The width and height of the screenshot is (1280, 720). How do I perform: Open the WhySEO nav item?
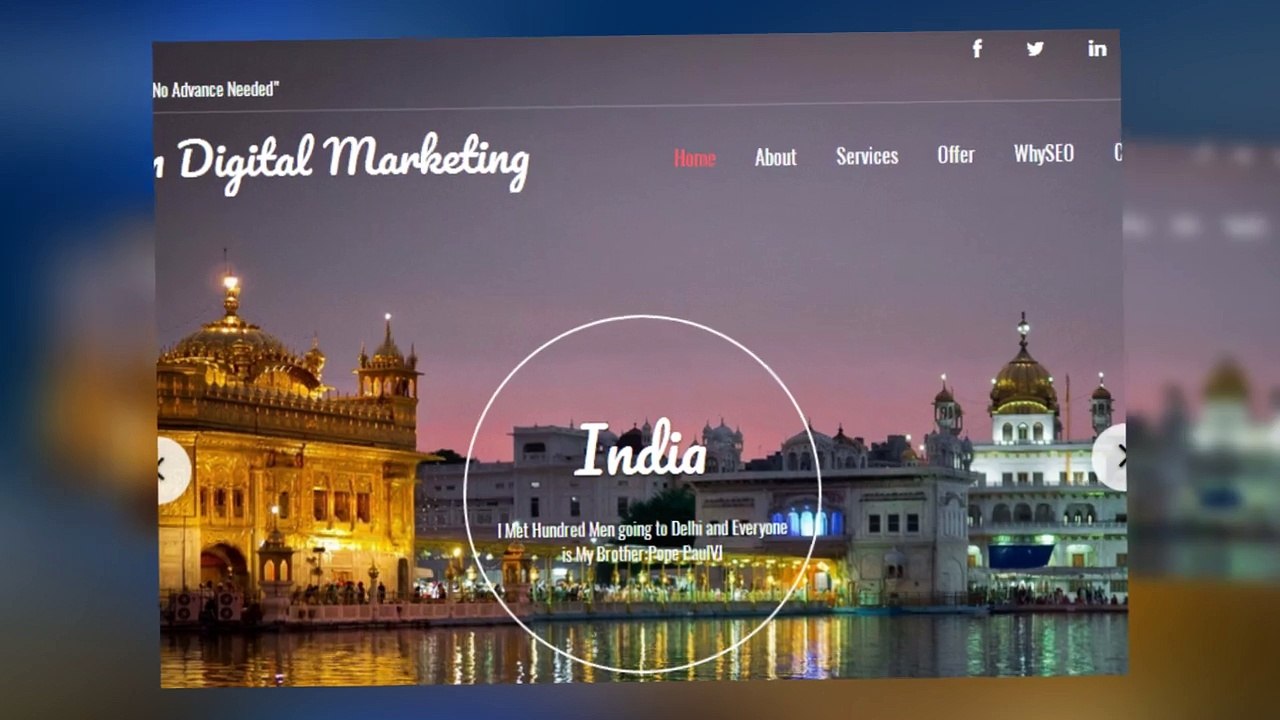[x=1043, y=153]
